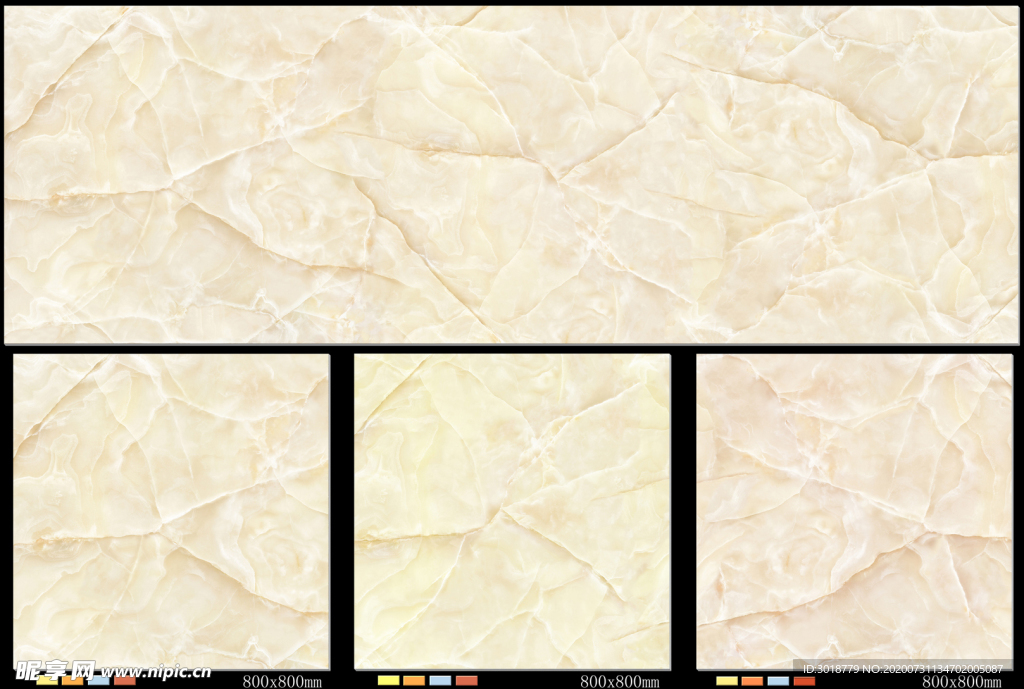The height and width of the screenshot is (689, 1024).
Task: Select the right pinkish square tile sample
Action: pos(854,511)
